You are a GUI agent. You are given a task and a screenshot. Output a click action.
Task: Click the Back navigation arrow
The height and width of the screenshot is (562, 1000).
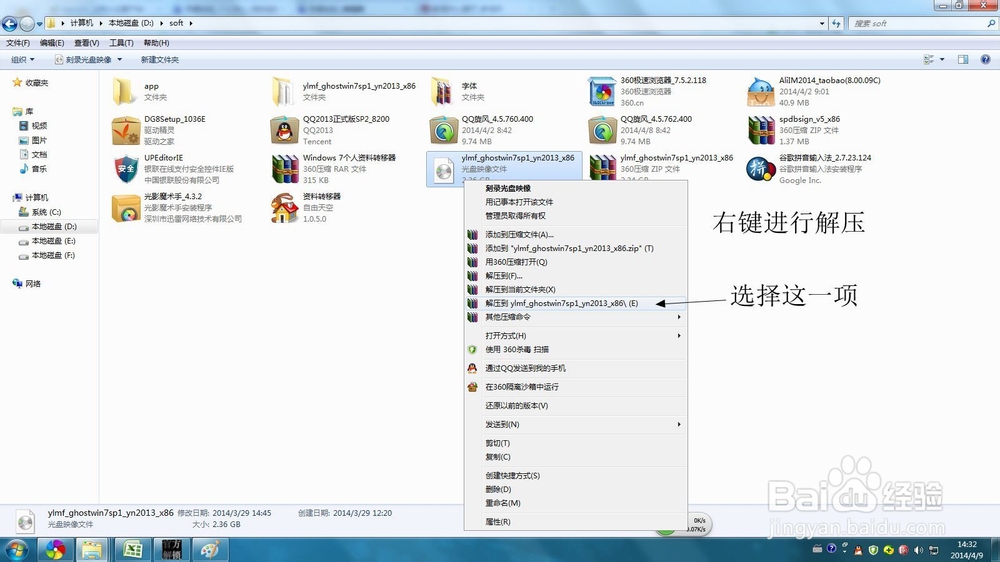(10, 24)
